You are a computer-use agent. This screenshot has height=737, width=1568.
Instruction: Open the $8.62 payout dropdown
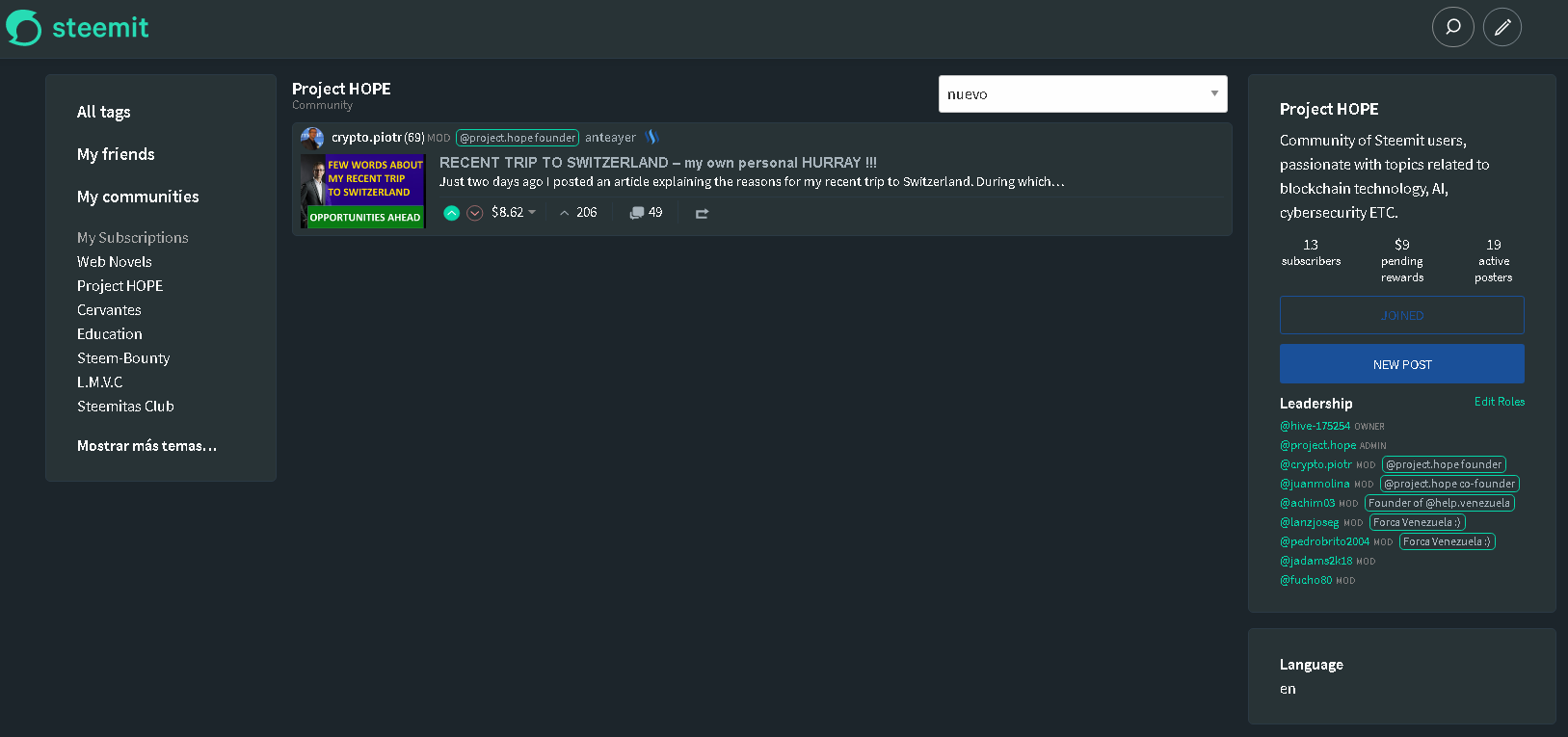pos(514,213)
